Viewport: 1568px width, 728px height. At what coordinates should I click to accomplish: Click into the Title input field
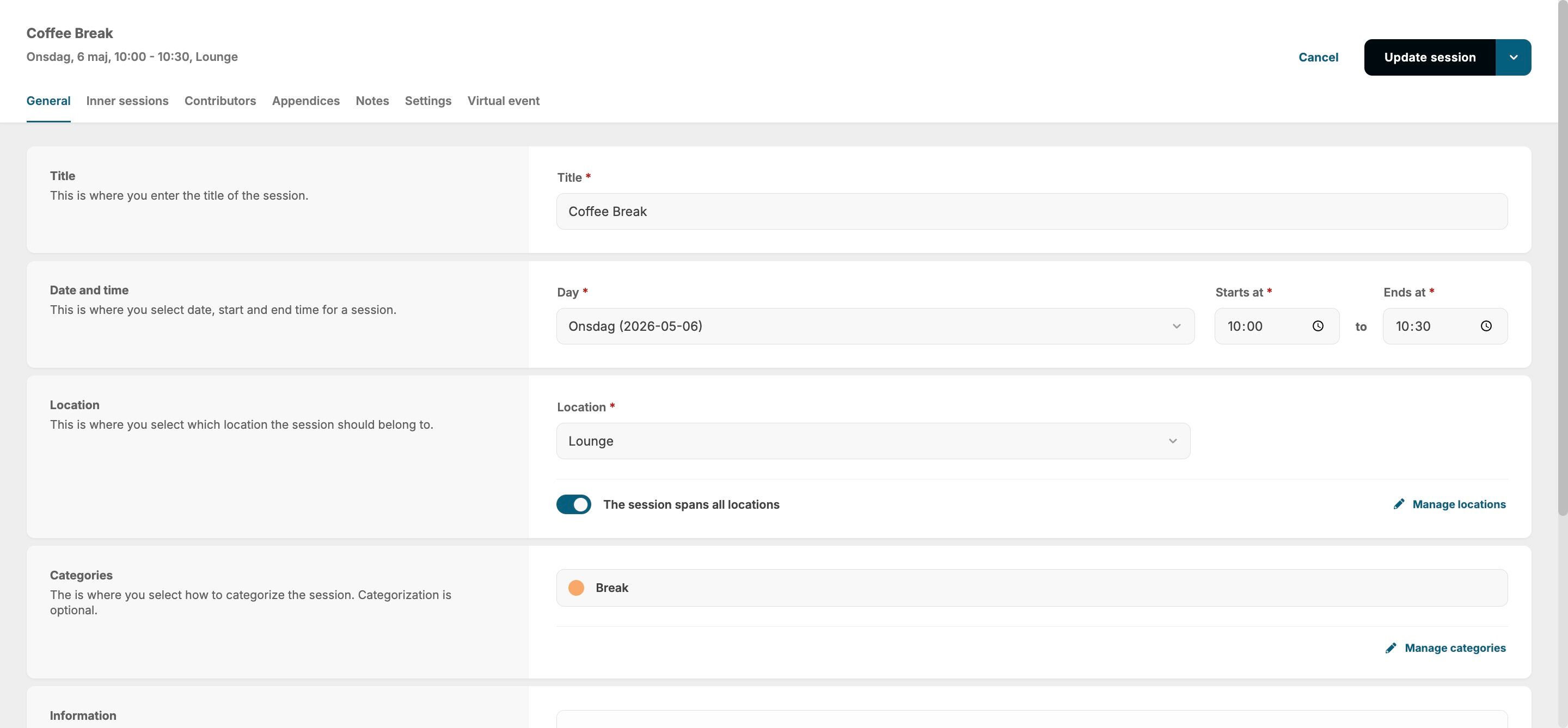pyautogui.click(x=1031, y=212)
